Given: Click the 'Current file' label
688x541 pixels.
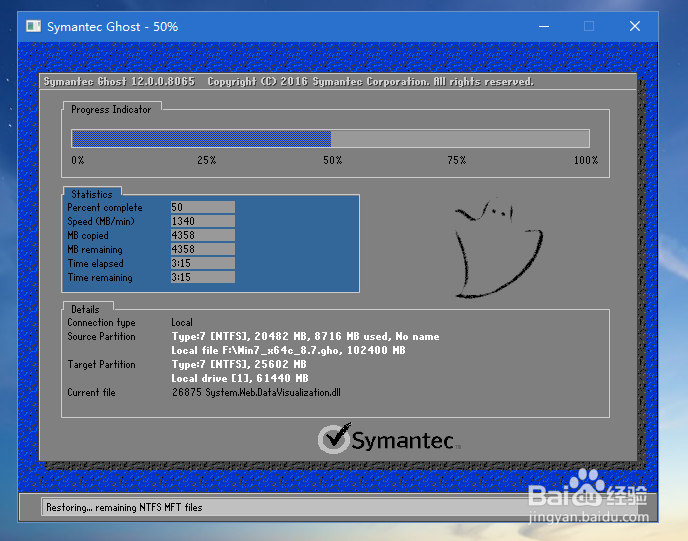Looking at the screenshot, I should (x=91, y=393).
